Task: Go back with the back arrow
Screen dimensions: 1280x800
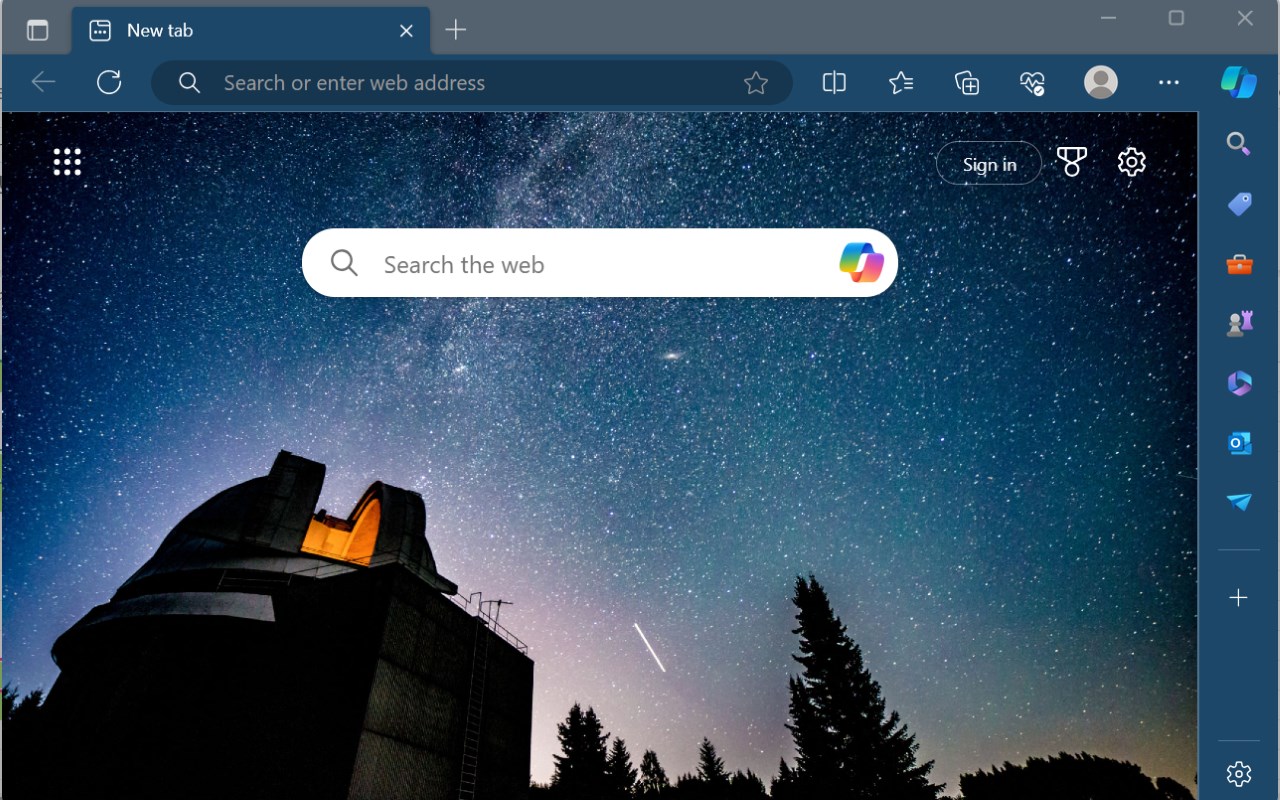Action: click(43, 82)
